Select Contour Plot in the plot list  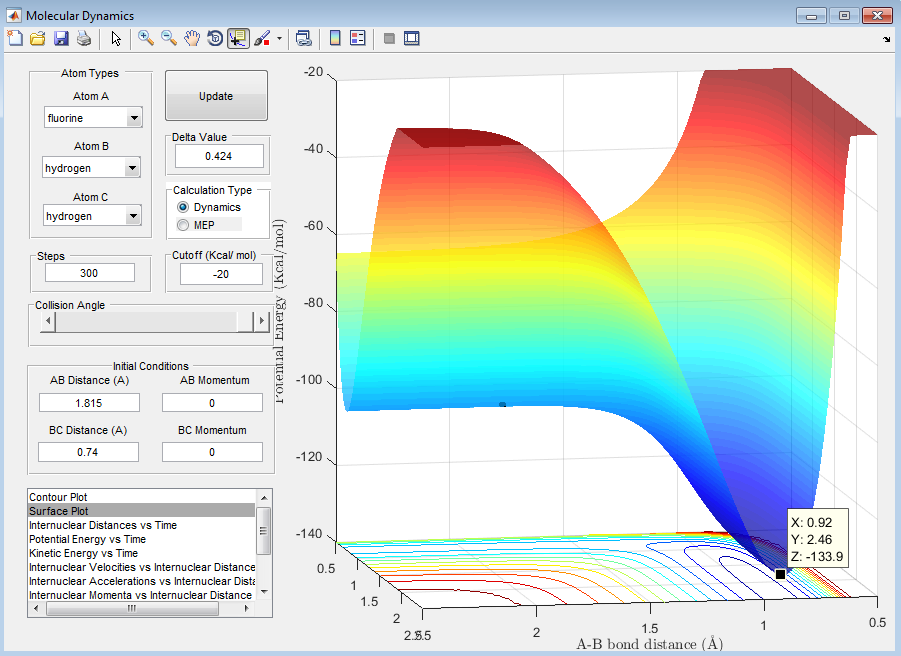click(x=58, y=497)
